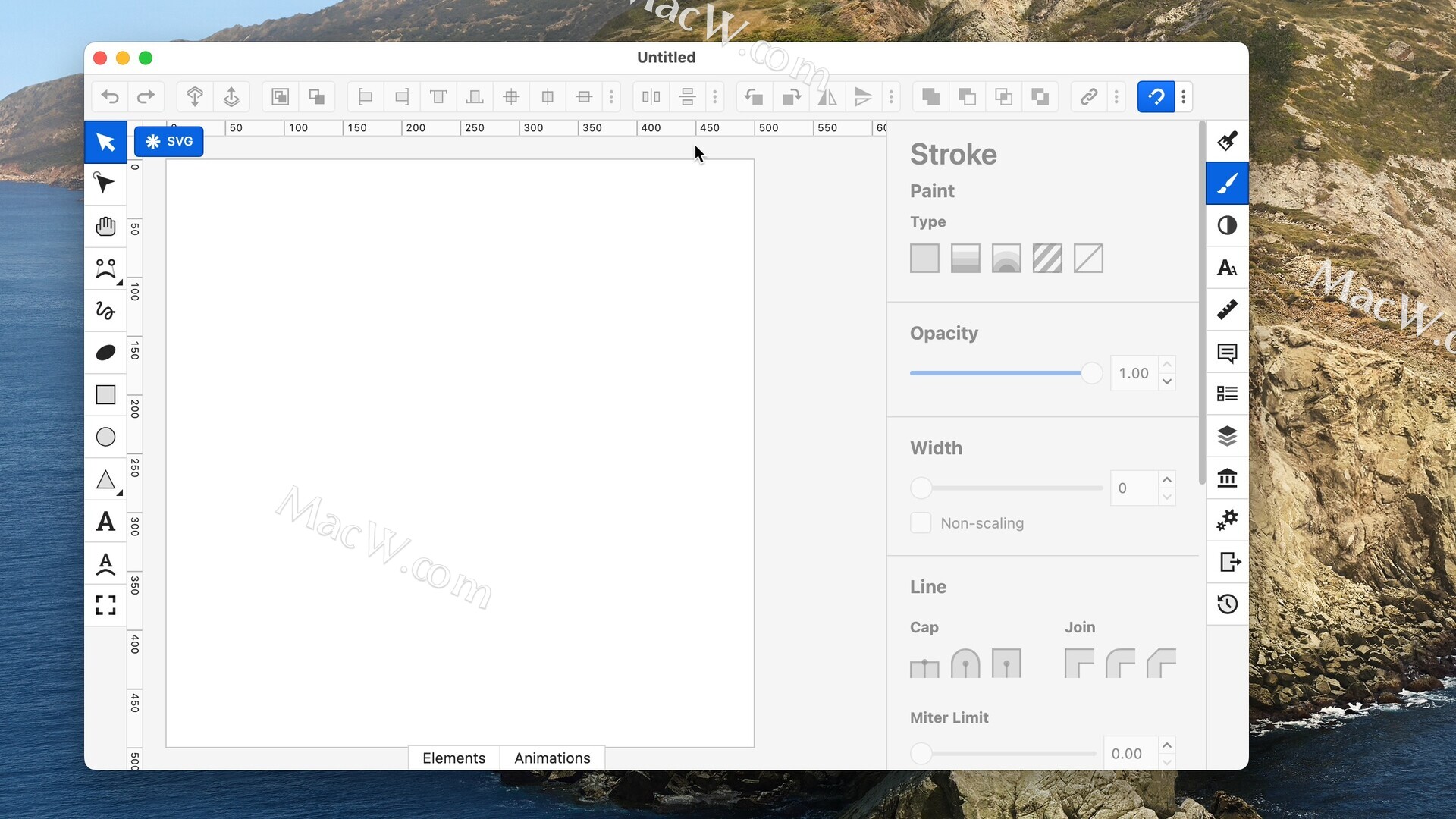Image resolution: width=1456 pixels, height=819 pixels.
Task: Open the Library building panel
Action: 1227,478
